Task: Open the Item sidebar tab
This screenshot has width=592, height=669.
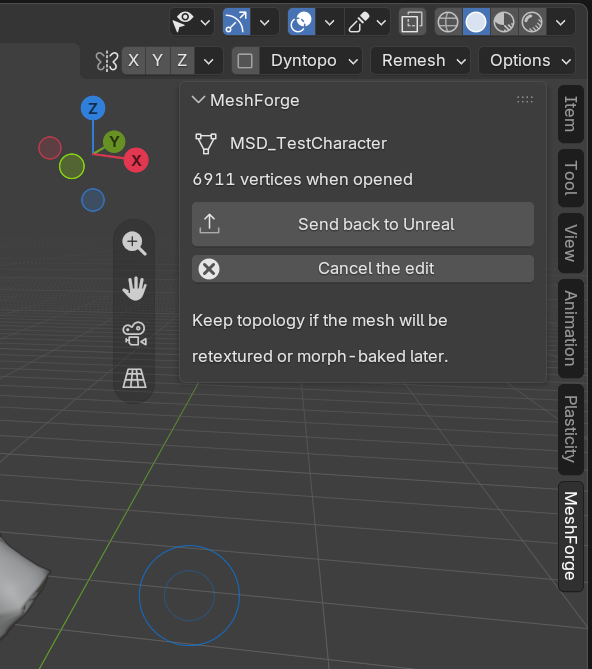Action: 571,114
